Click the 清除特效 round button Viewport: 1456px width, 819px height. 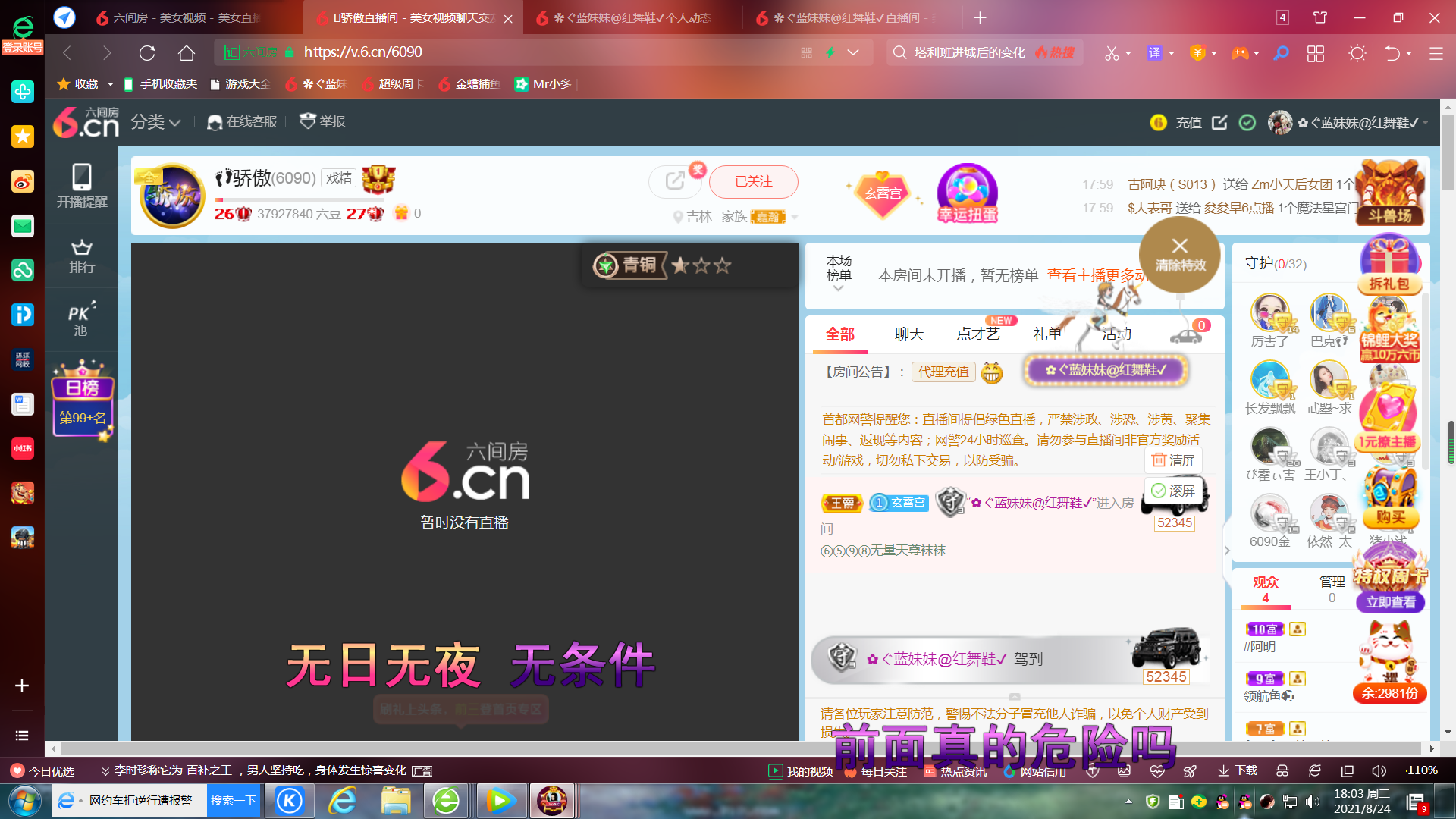[x=1179, y=255]
